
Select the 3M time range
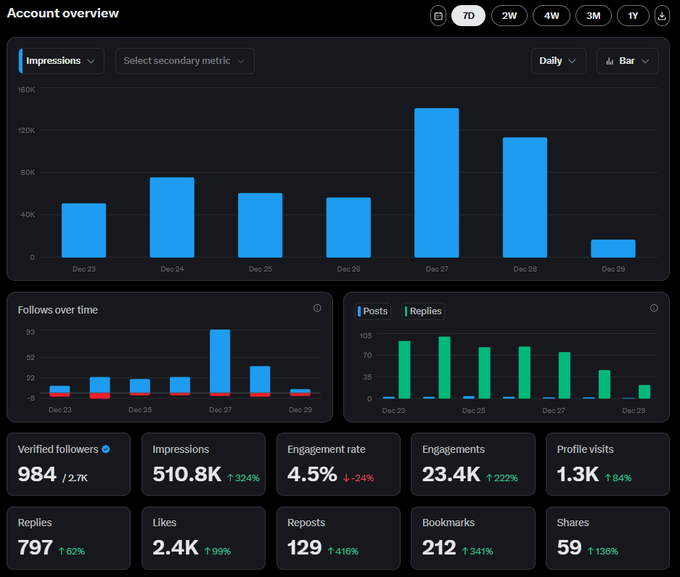[593, 16]
